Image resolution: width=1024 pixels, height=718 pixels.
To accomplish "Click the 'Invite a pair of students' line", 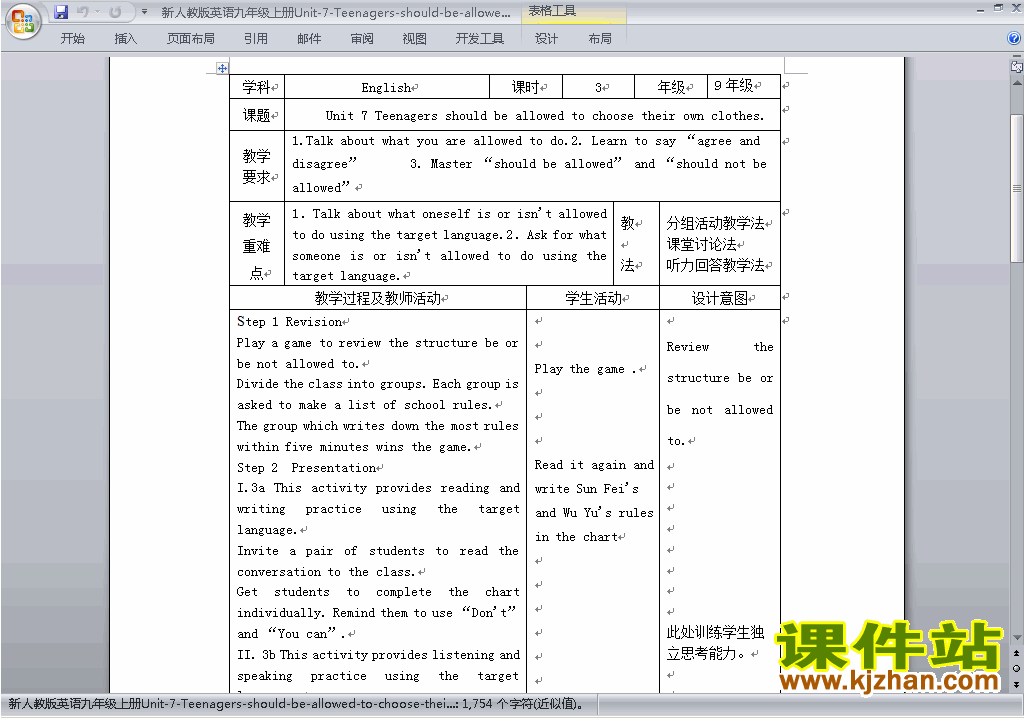I will (x=377, y=551).
